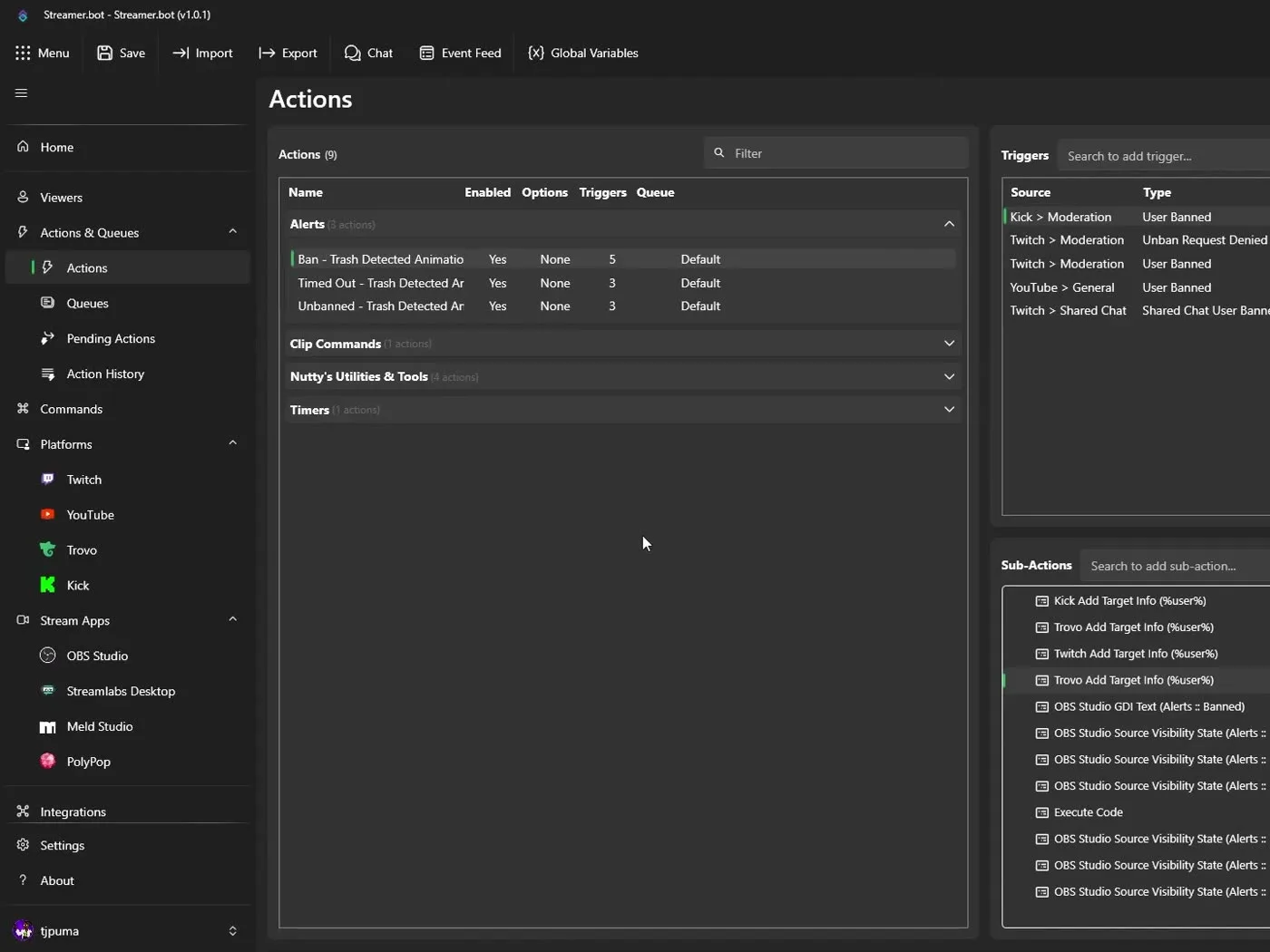Image resolution: width=1270 pixels, height=952 pixels.
Task: Open the Commands page
Action: click(x=127, y=409)
